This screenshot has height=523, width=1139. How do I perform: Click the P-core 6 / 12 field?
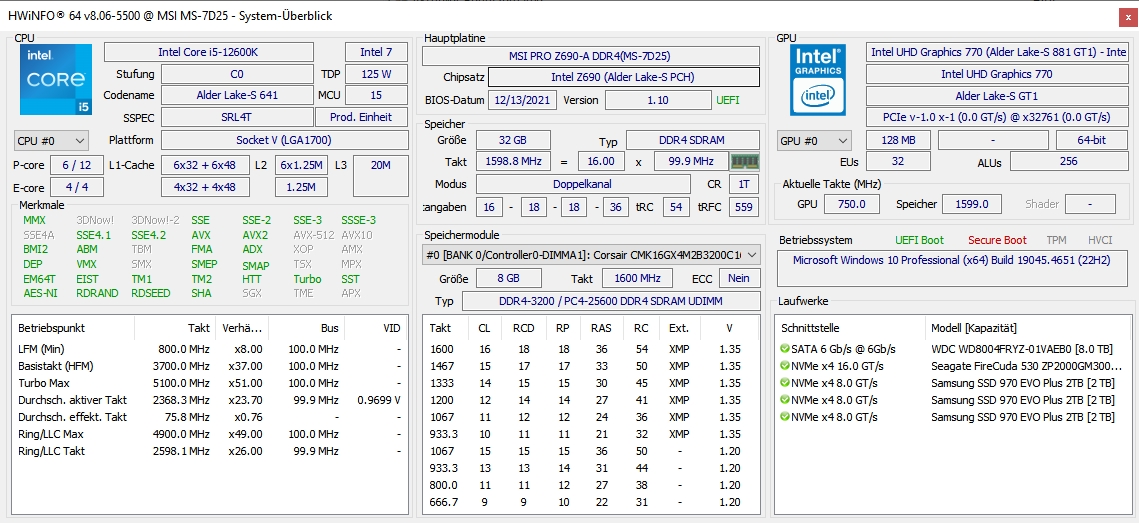point(76,165)
